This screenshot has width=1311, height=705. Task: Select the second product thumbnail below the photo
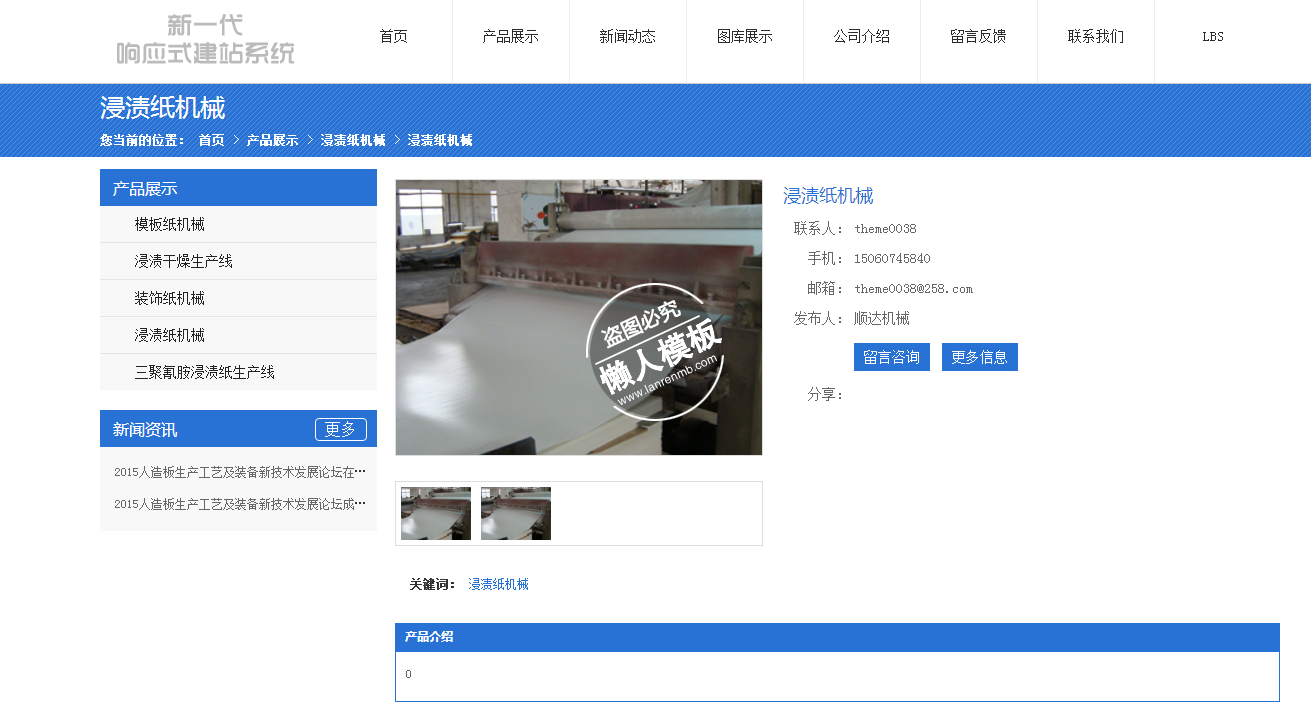click(x=516, y=514)
